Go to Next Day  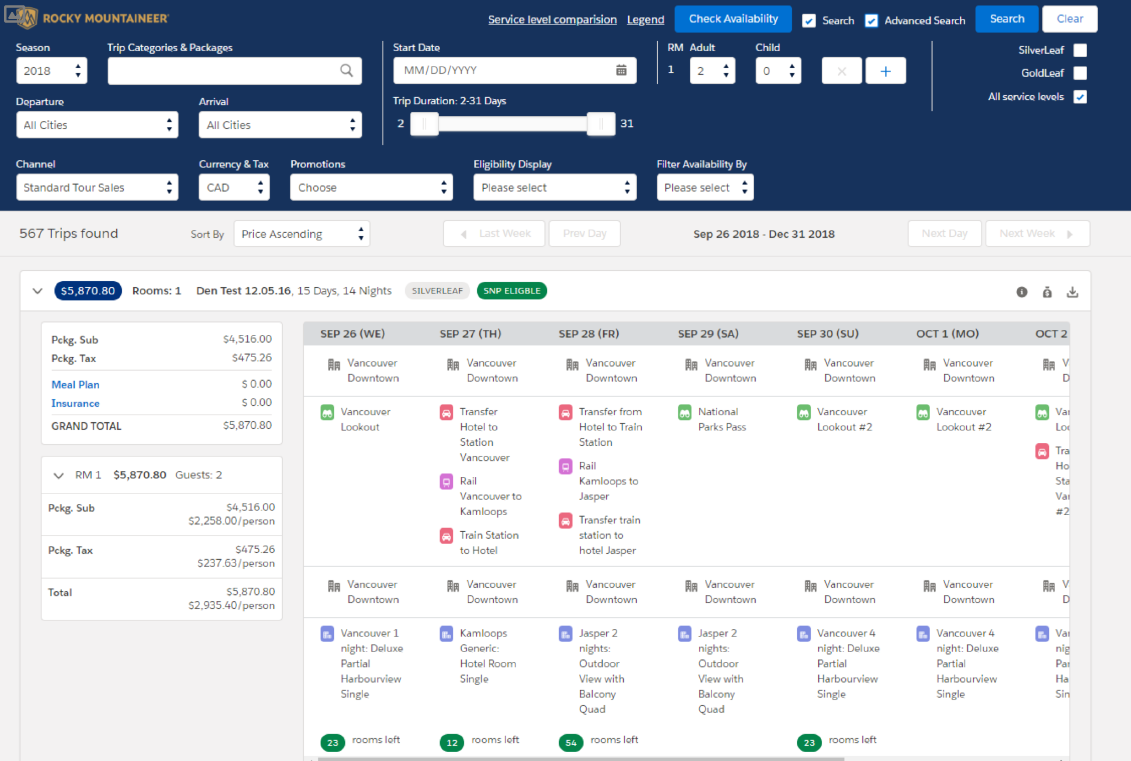944,234
